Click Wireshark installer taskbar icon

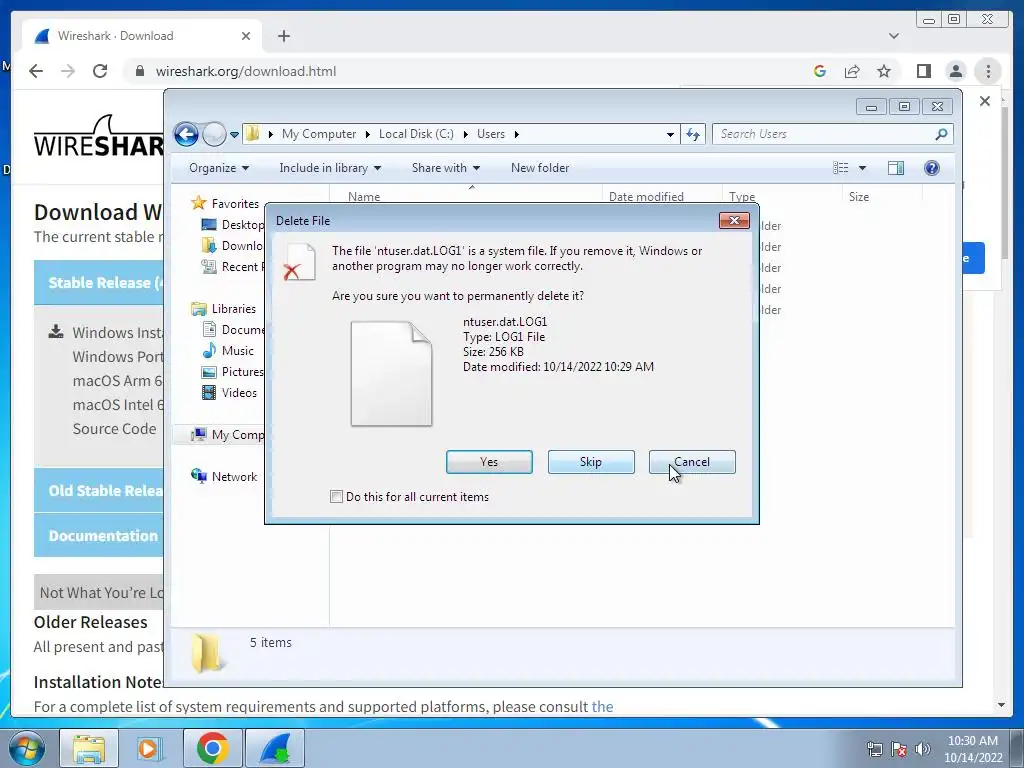coord(275,748)
